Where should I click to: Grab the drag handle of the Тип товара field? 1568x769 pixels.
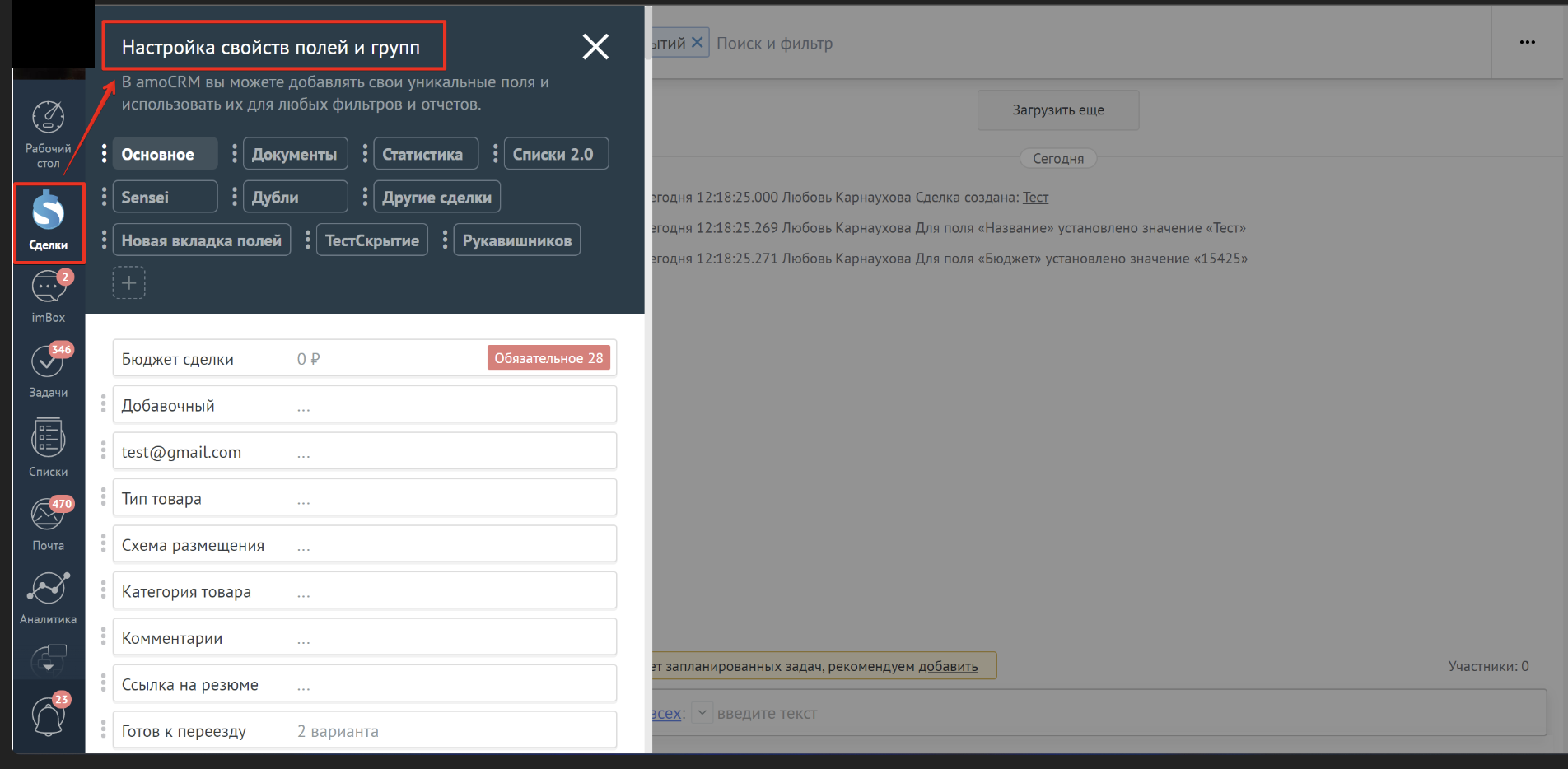[104, 497]
